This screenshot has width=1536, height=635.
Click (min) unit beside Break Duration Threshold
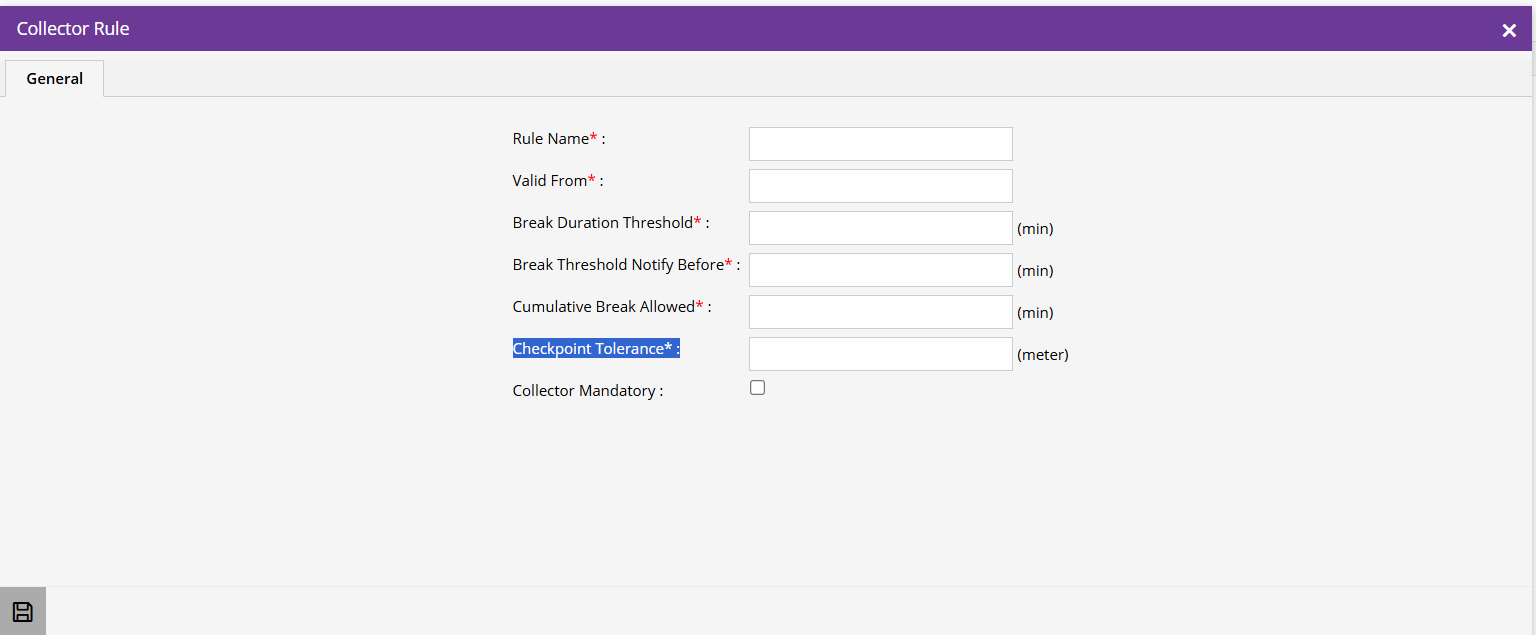(x=1035, y=229)
